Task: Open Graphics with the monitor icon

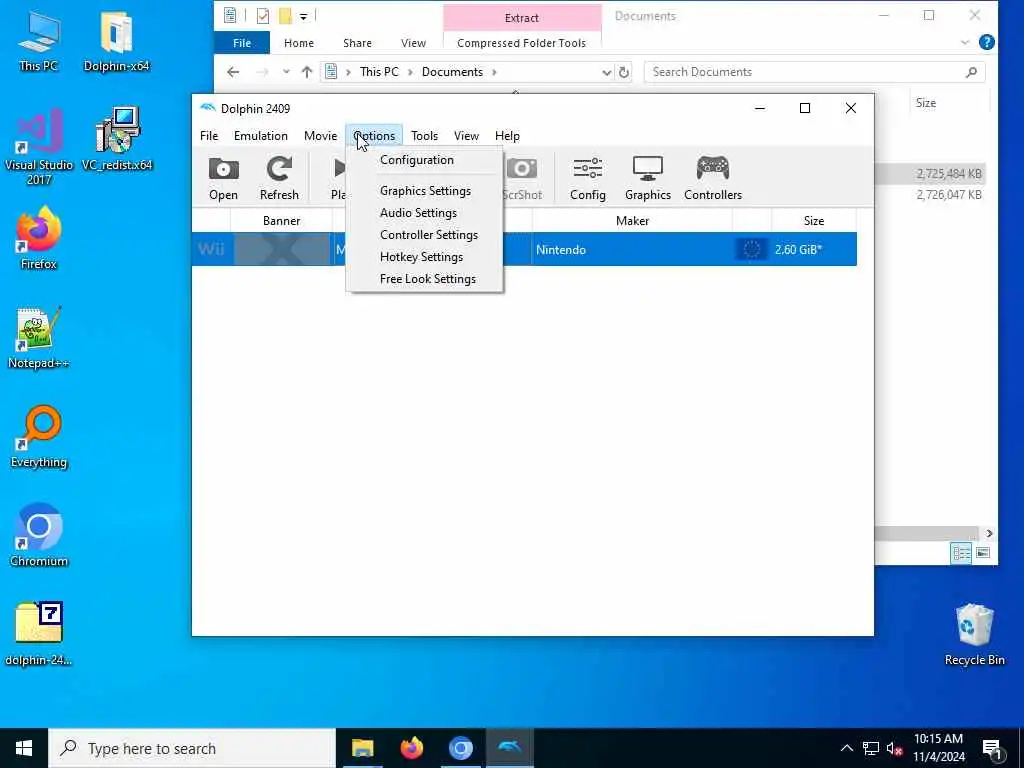Action: (x=648, y=178)
